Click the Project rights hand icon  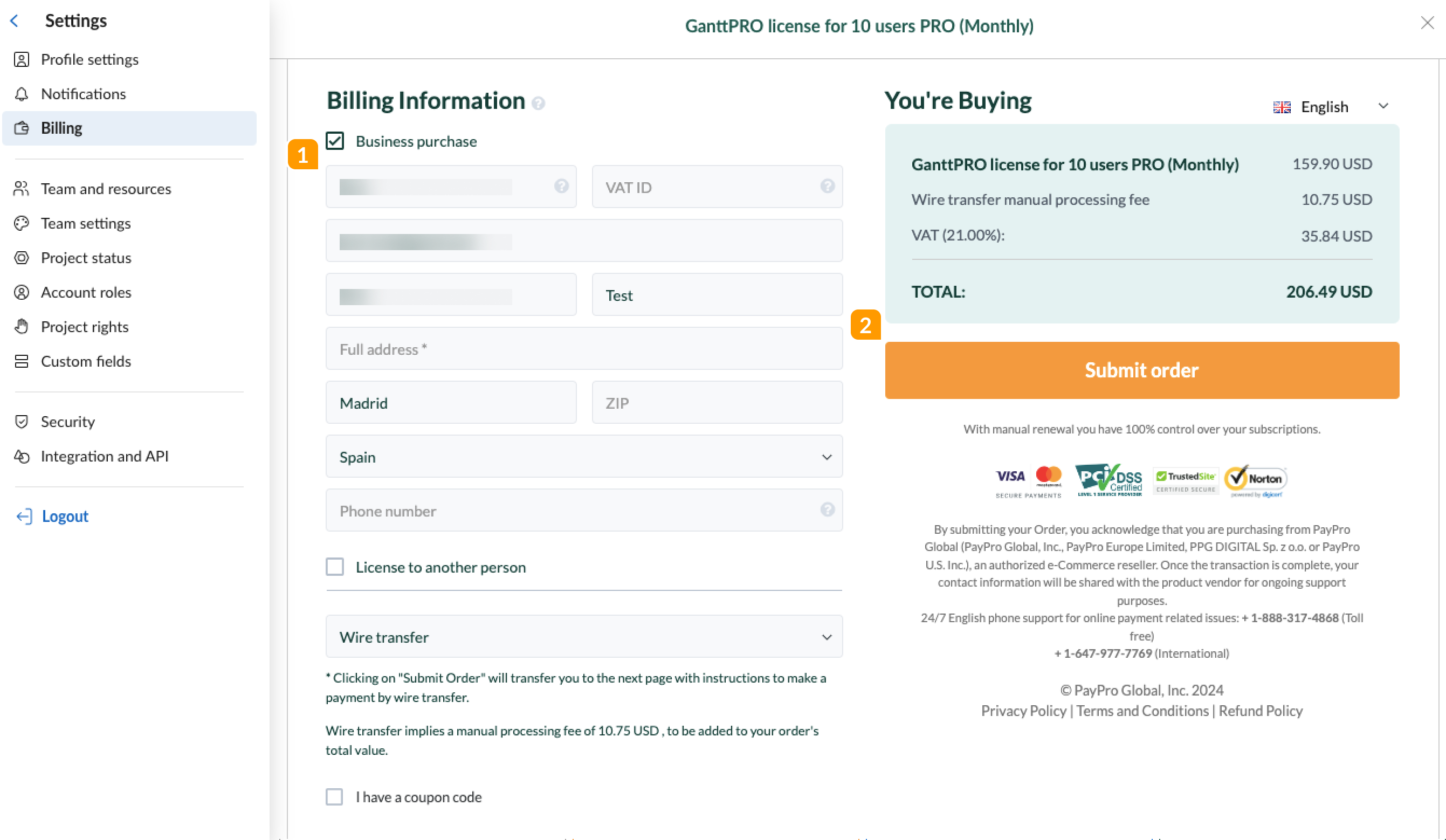[x=21, y=327]
